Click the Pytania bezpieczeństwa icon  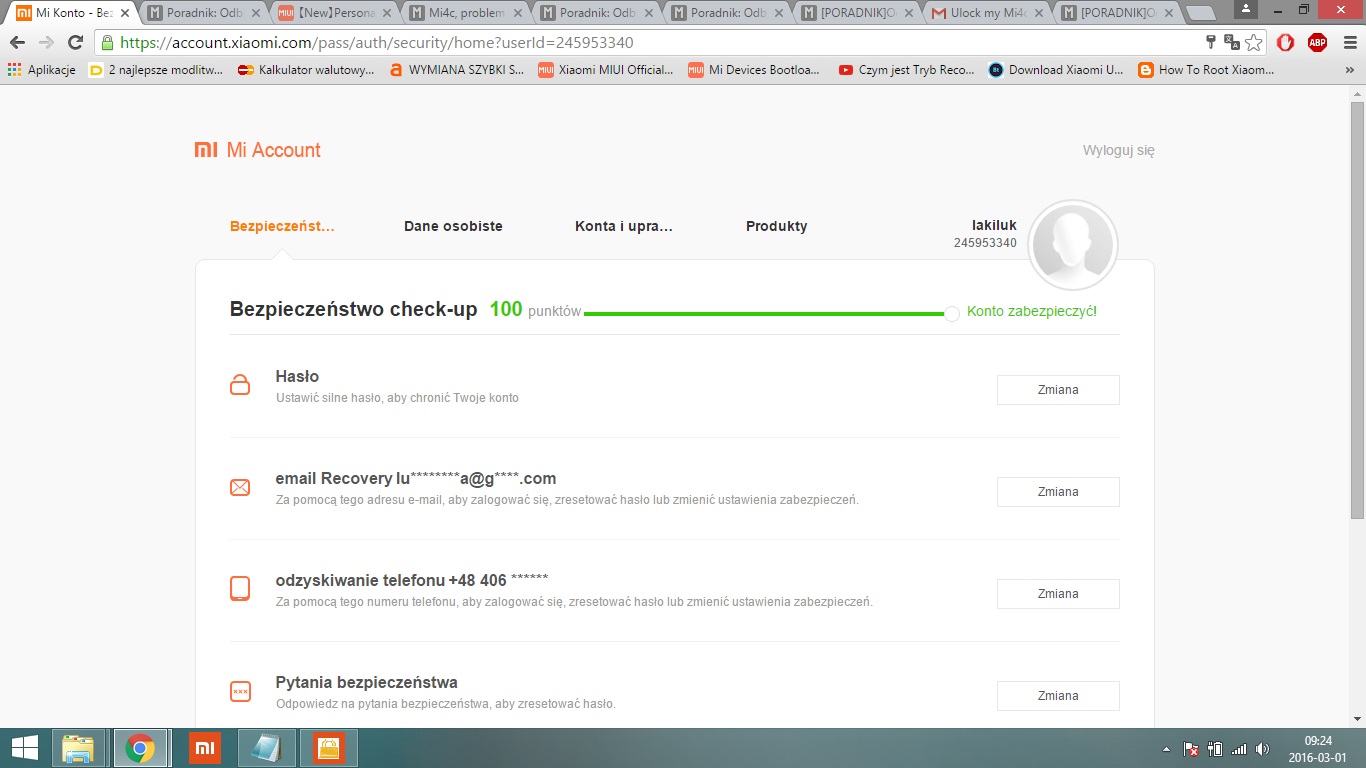pyautogui.click(x=240, y=691)
